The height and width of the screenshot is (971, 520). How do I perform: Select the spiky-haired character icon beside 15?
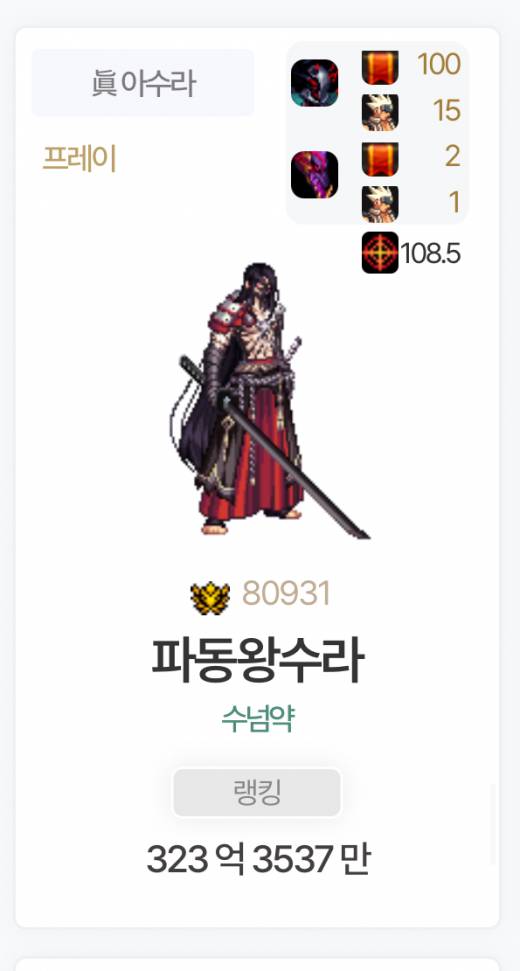(380, 113)
